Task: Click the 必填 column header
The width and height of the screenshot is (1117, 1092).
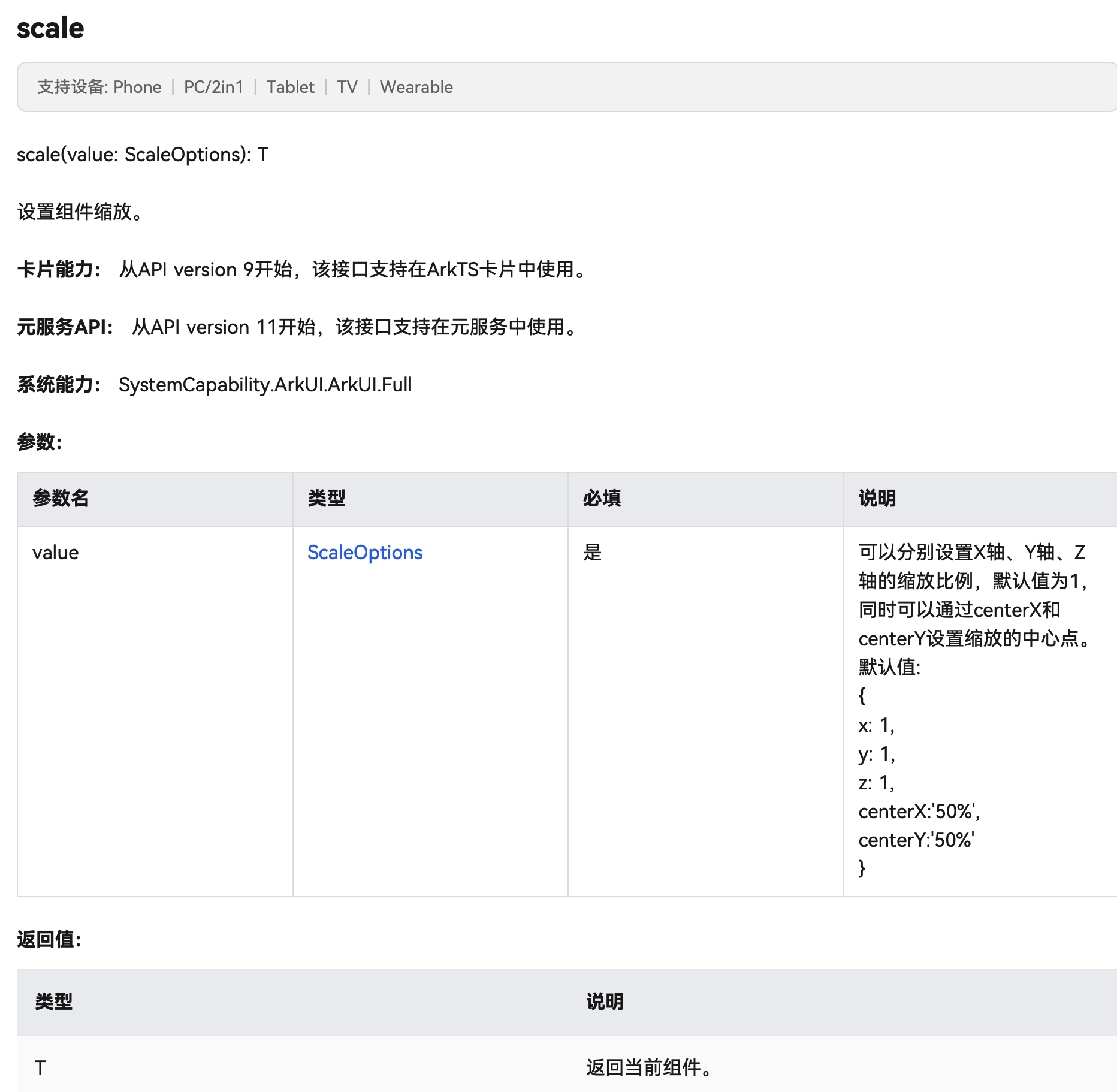Action: (602, 499)
